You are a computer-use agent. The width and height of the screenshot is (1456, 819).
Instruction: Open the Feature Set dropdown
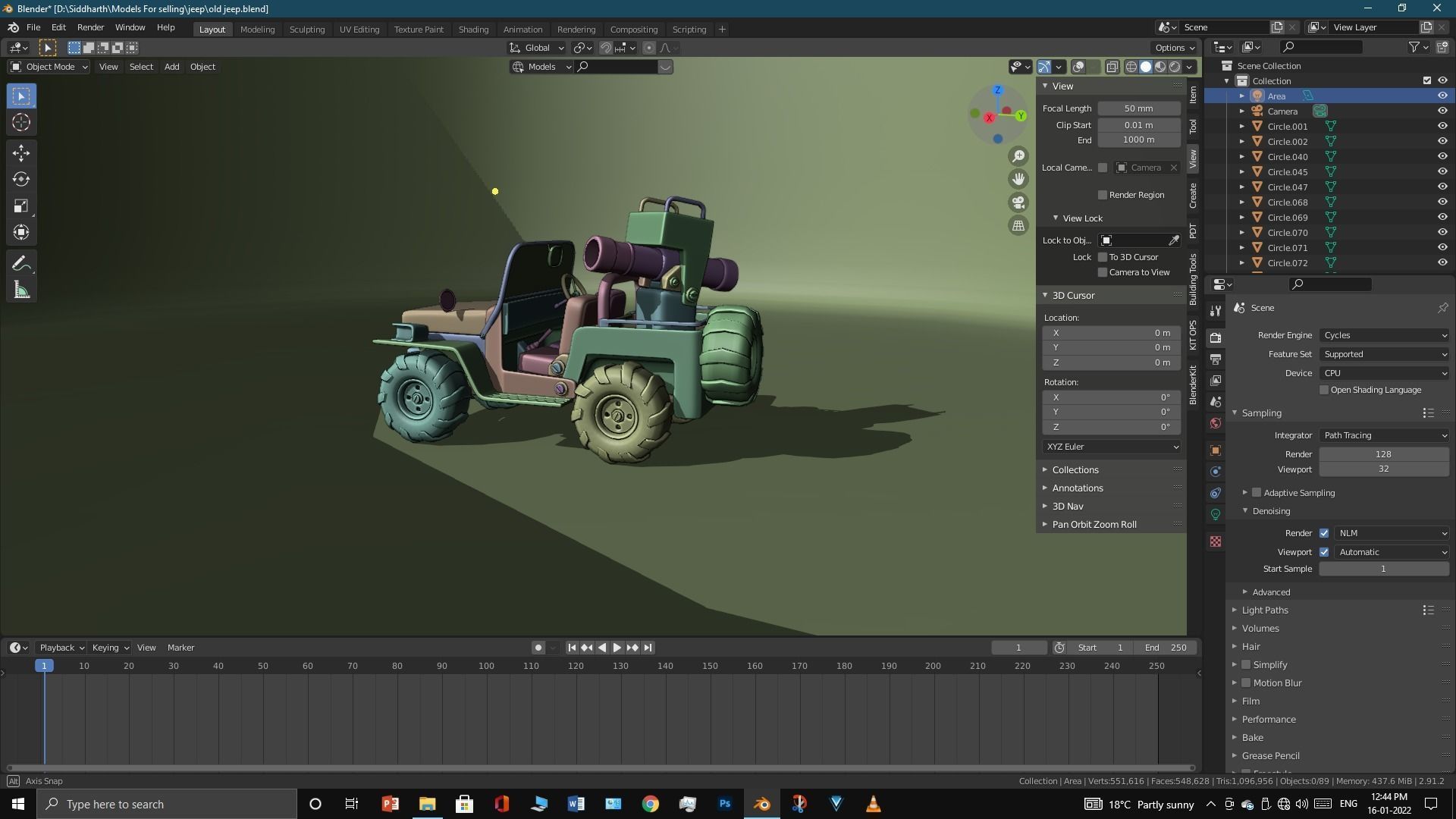click(x=1384, y=354)
